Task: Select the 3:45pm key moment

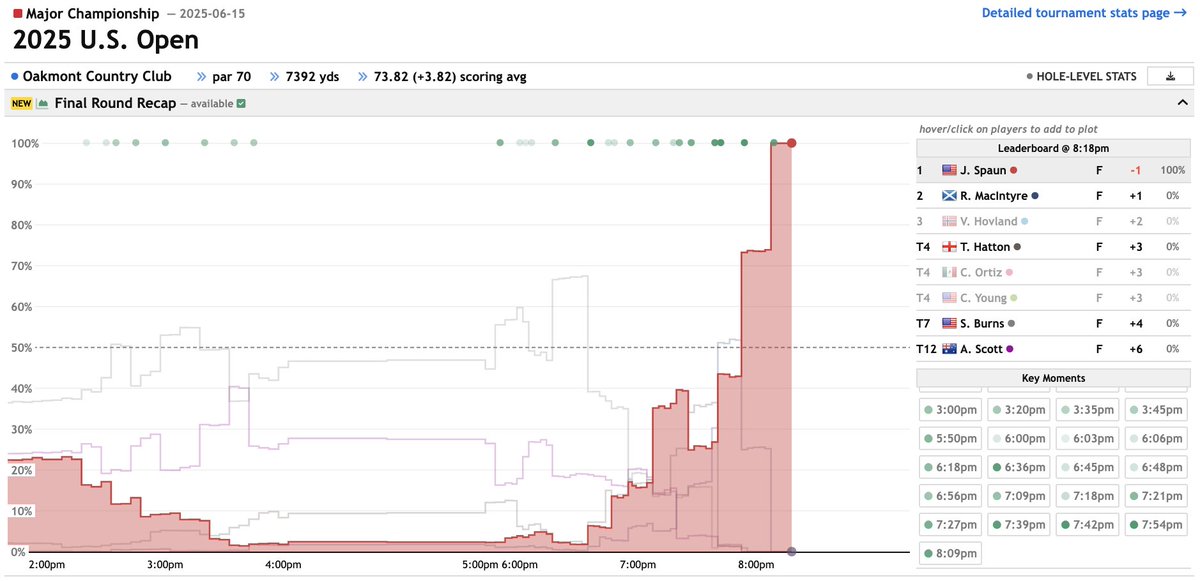Action: click(x=1157, y=410)
